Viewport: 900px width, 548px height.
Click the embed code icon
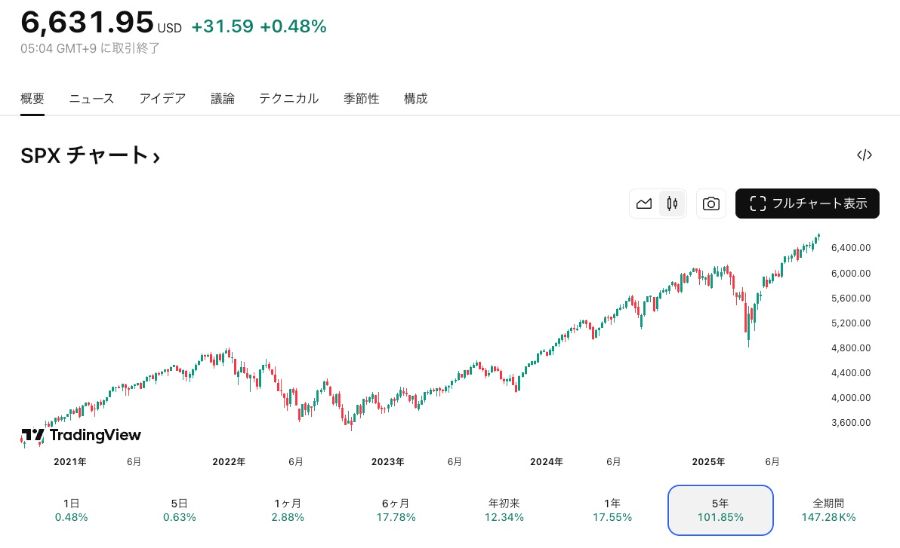point(864,155)
